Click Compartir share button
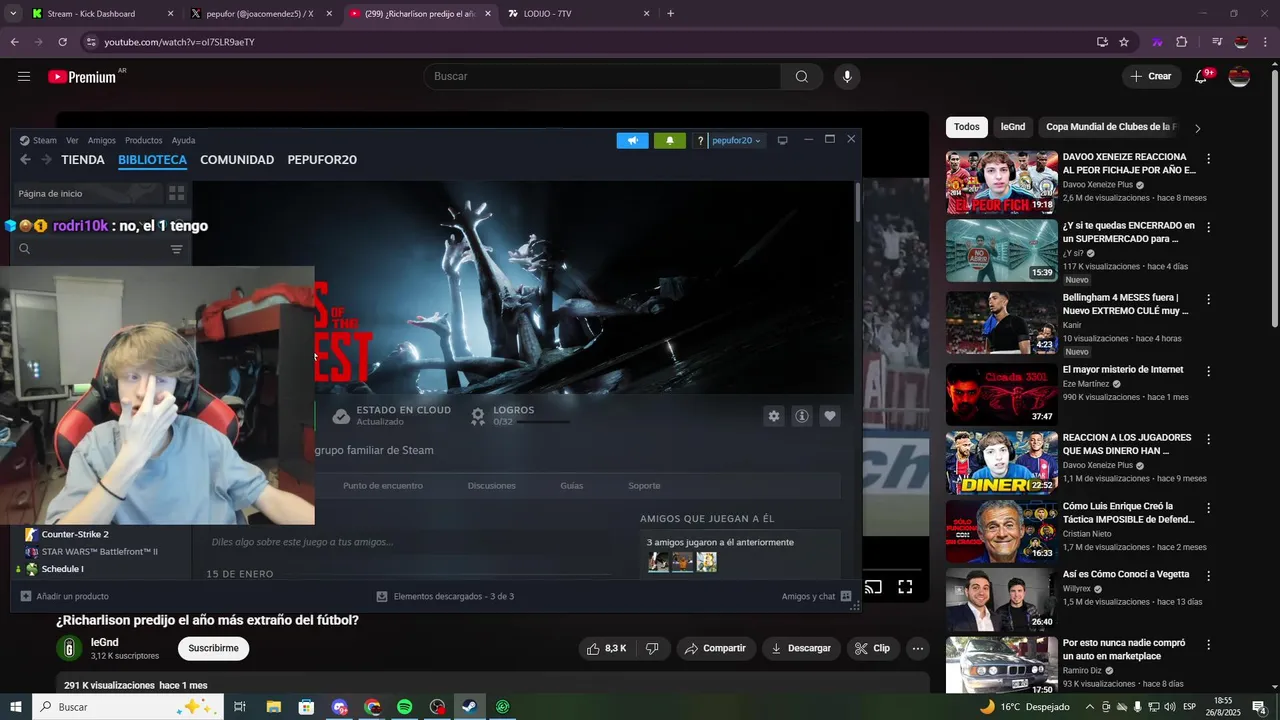 coord(716,648)
